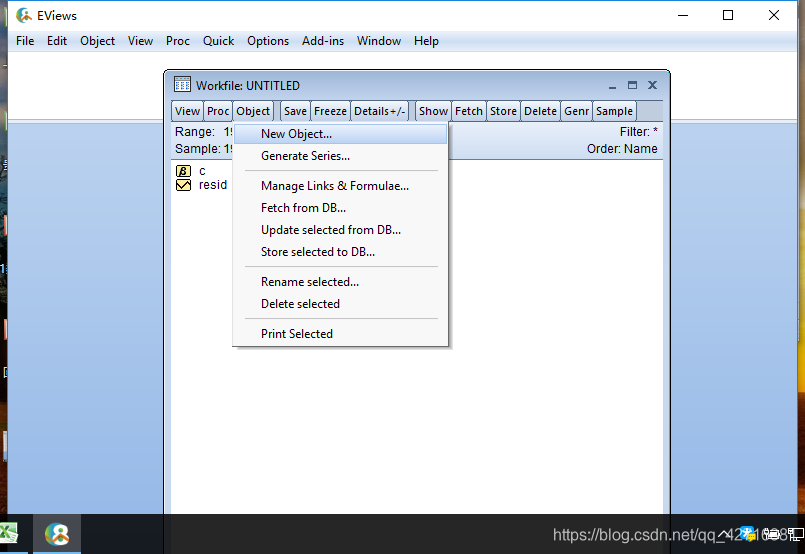Click the EViews icon in the Windows taskbar
The width and height of the screenshot is (805, 554).
57,534
